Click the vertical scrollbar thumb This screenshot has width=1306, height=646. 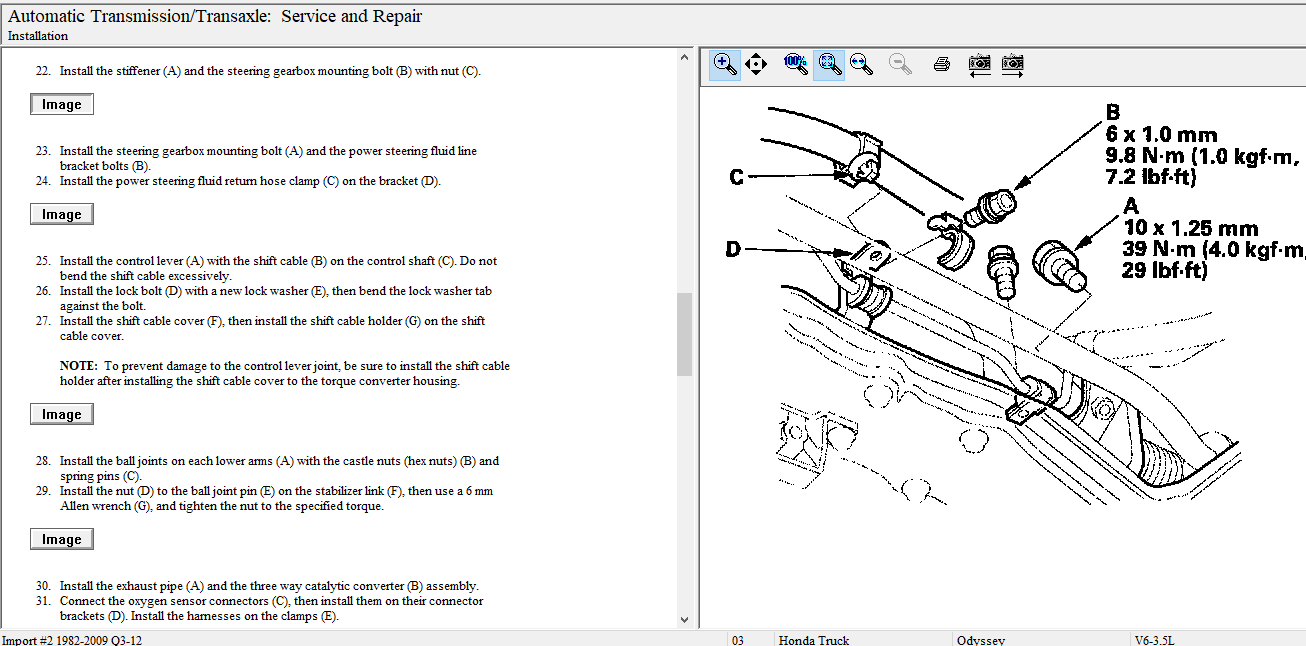point(684,334)
